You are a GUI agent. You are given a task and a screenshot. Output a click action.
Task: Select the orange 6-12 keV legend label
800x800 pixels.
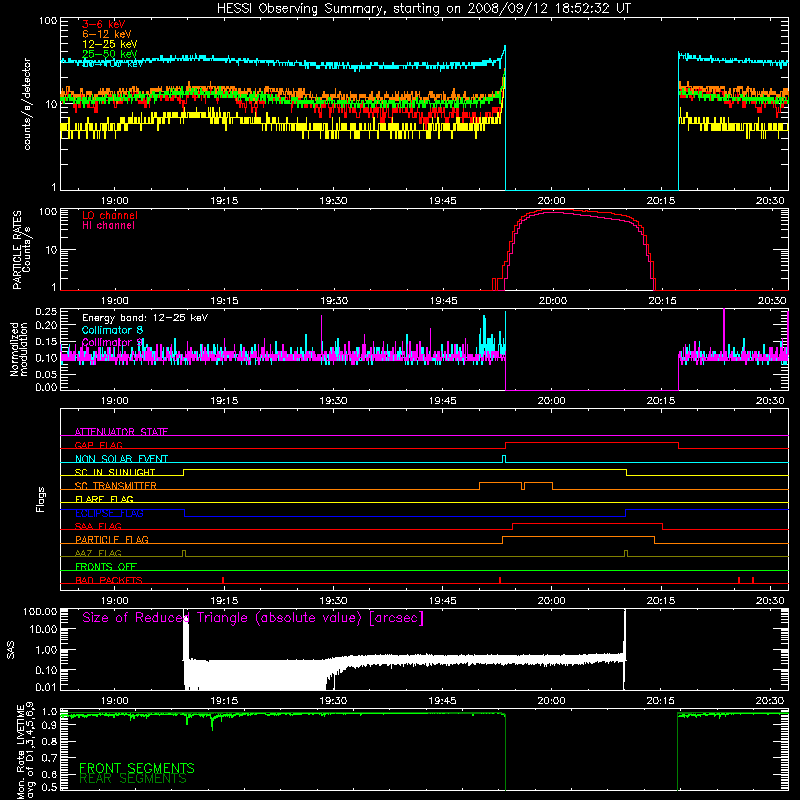click(x=107, y=34)
